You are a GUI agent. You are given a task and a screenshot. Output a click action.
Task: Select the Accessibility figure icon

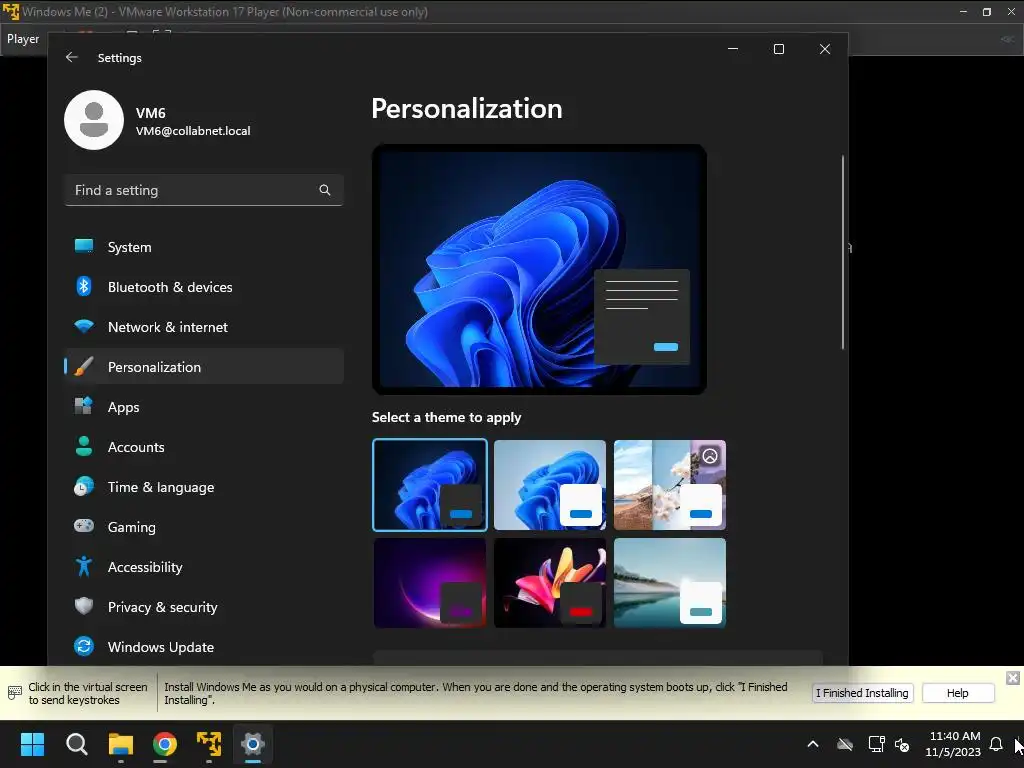pyautogui.click(x=84, y=566)
